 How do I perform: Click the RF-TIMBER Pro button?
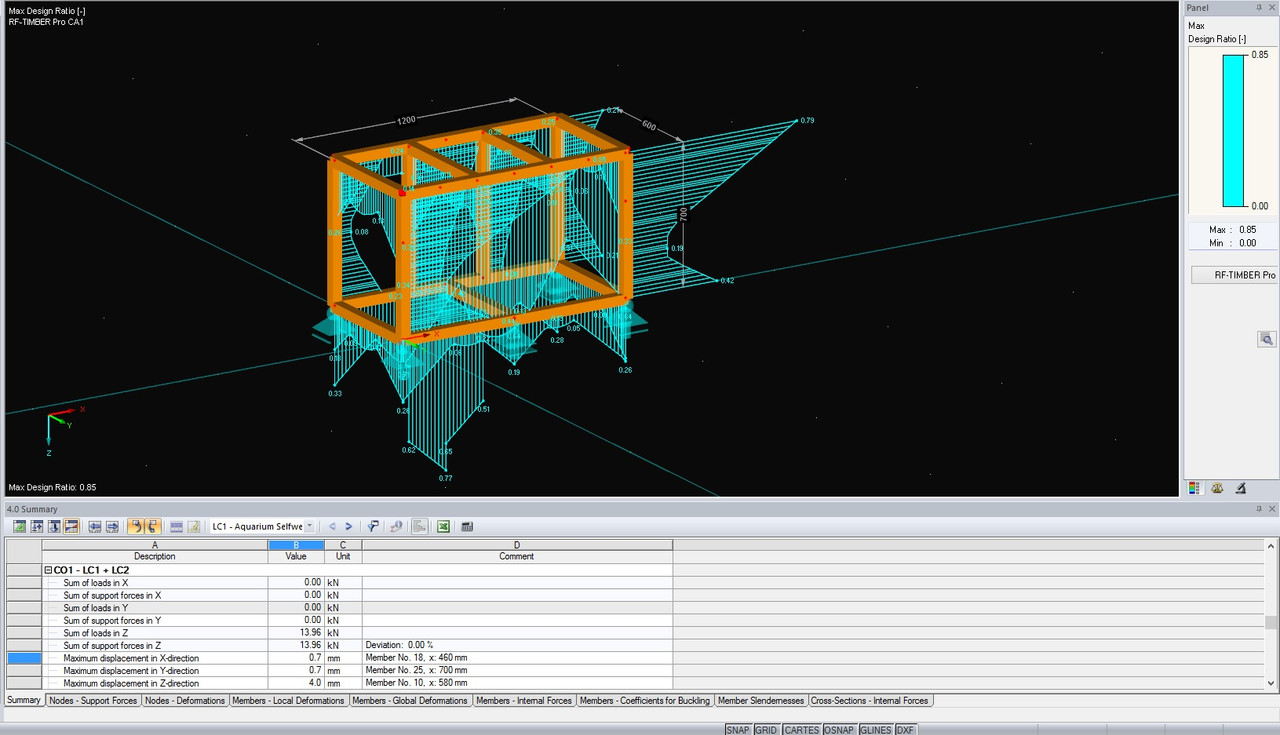pyautogui.click(x=1233, y=275)
